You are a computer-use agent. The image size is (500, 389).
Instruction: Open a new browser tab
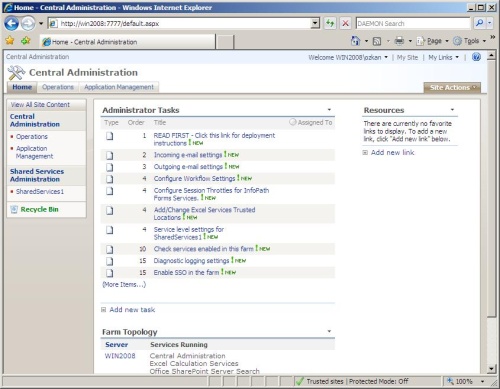point(225,42)
